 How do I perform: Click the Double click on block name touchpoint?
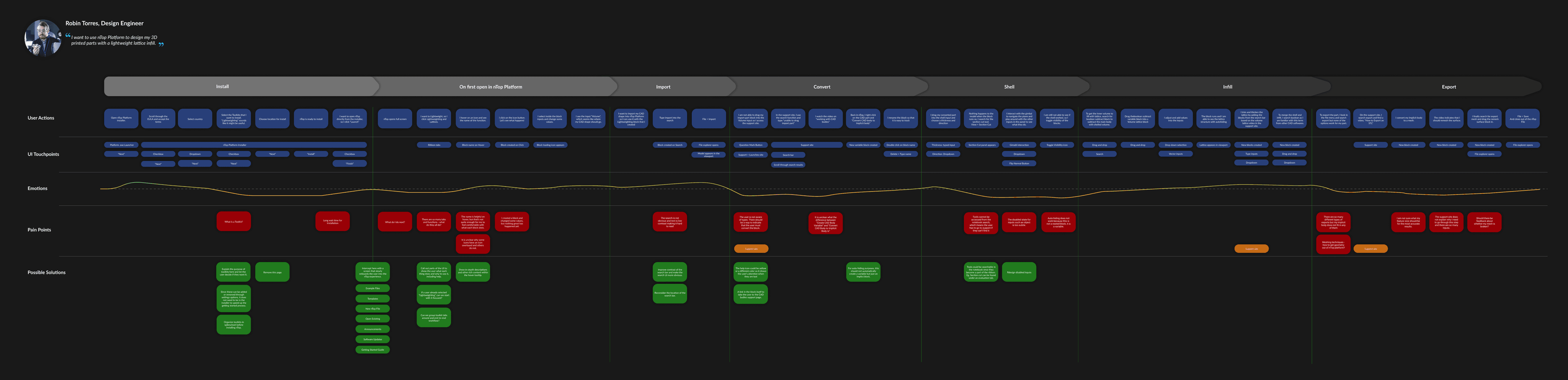point(901,145)
